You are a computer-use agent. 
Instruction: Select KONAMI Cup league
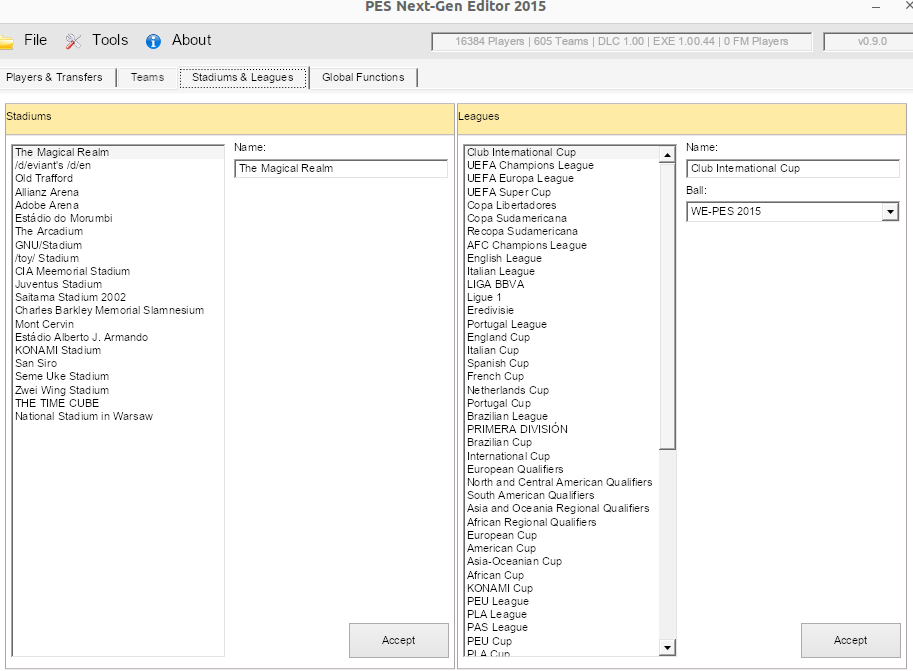click(x=562, y=588)
